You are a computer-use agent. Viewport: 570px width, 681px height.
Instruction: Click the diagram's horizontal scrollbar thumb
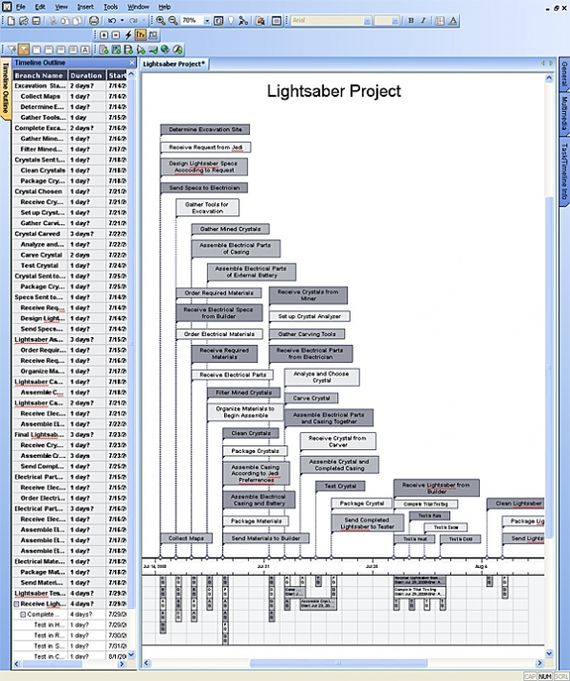[339, 663]
